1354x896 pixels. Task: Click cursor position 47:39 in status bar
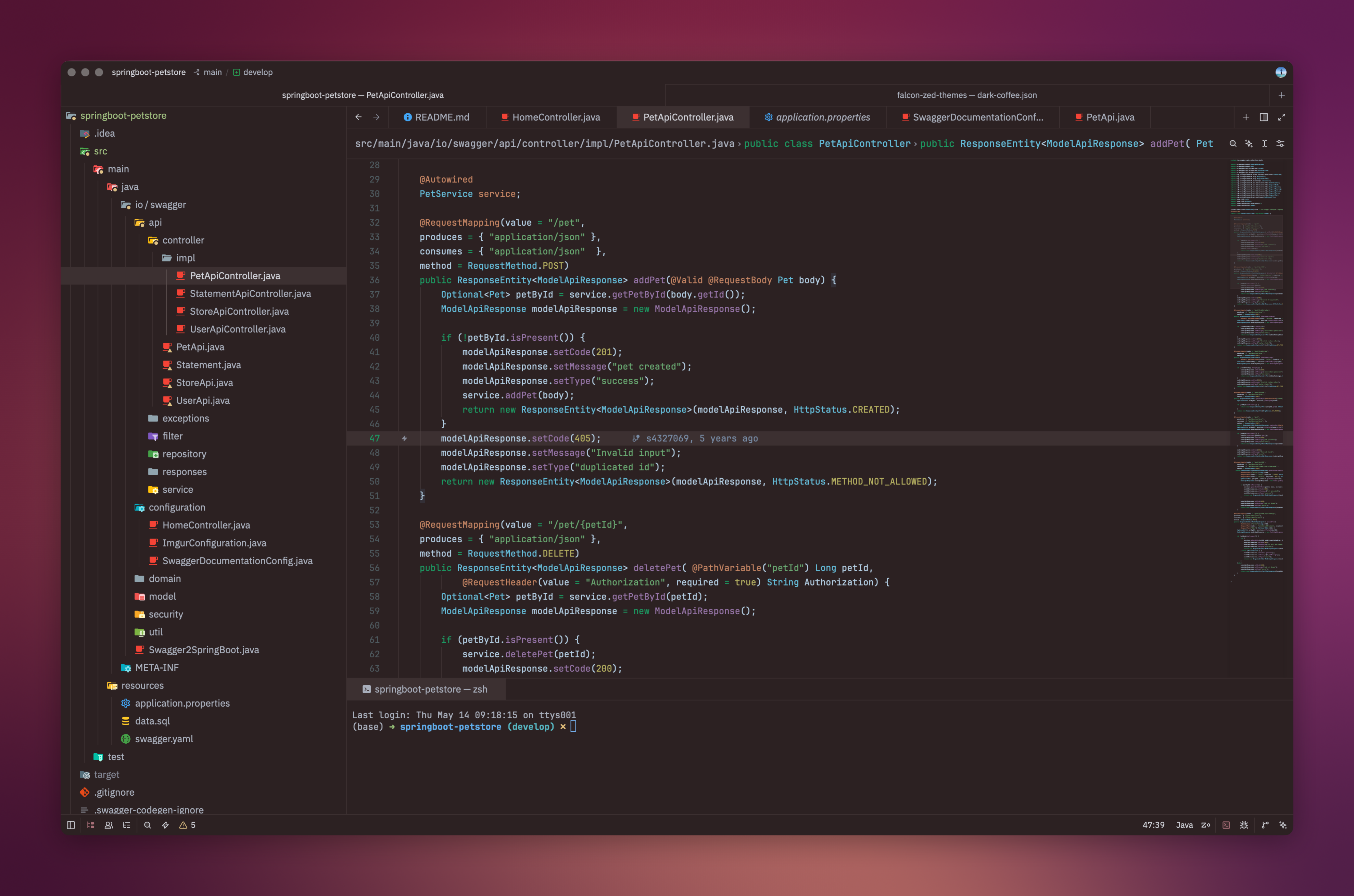tap(1153, 825)
